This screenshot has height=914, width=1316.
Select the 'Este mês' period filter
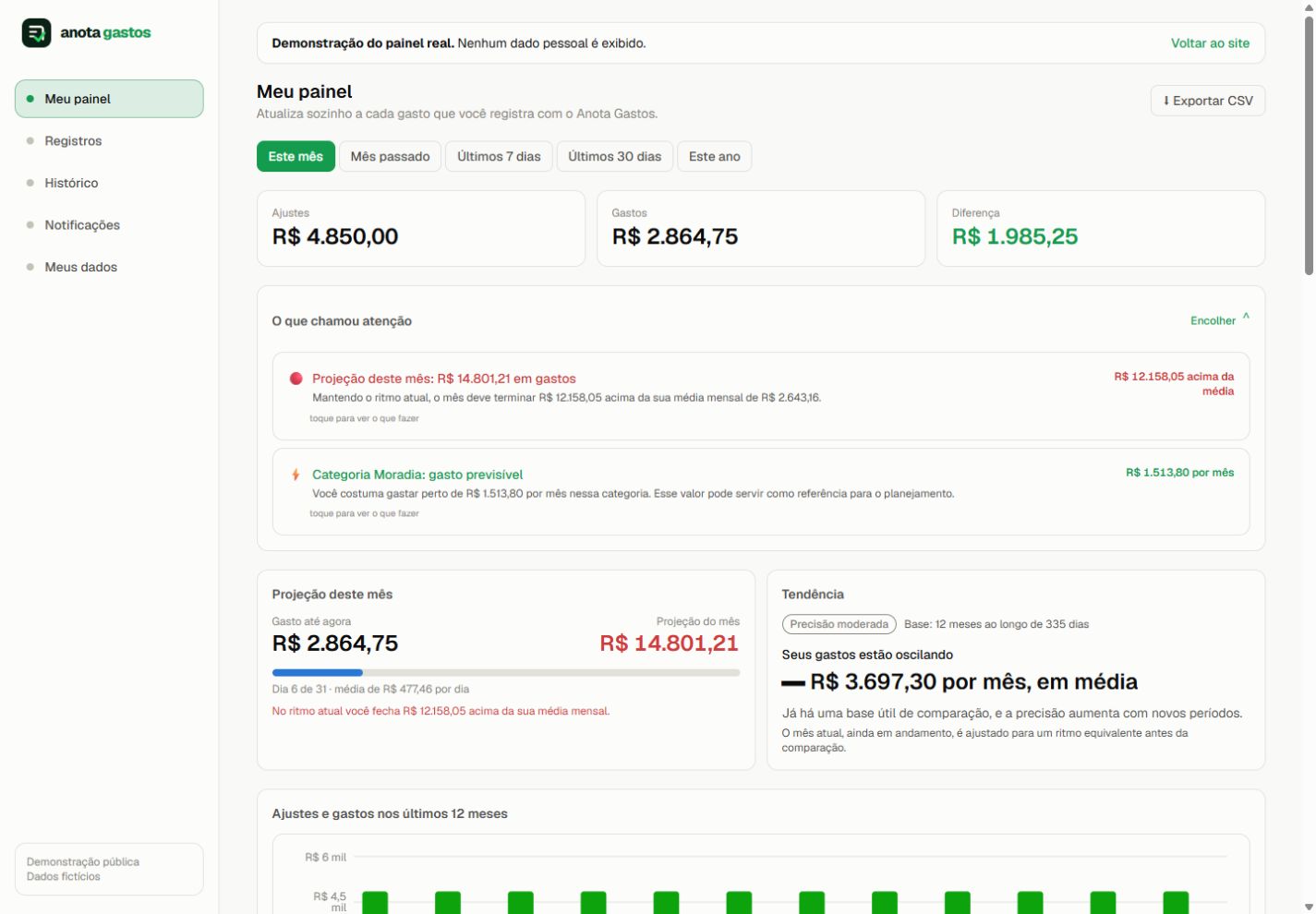pyautogui.click(x=296, y=156)
